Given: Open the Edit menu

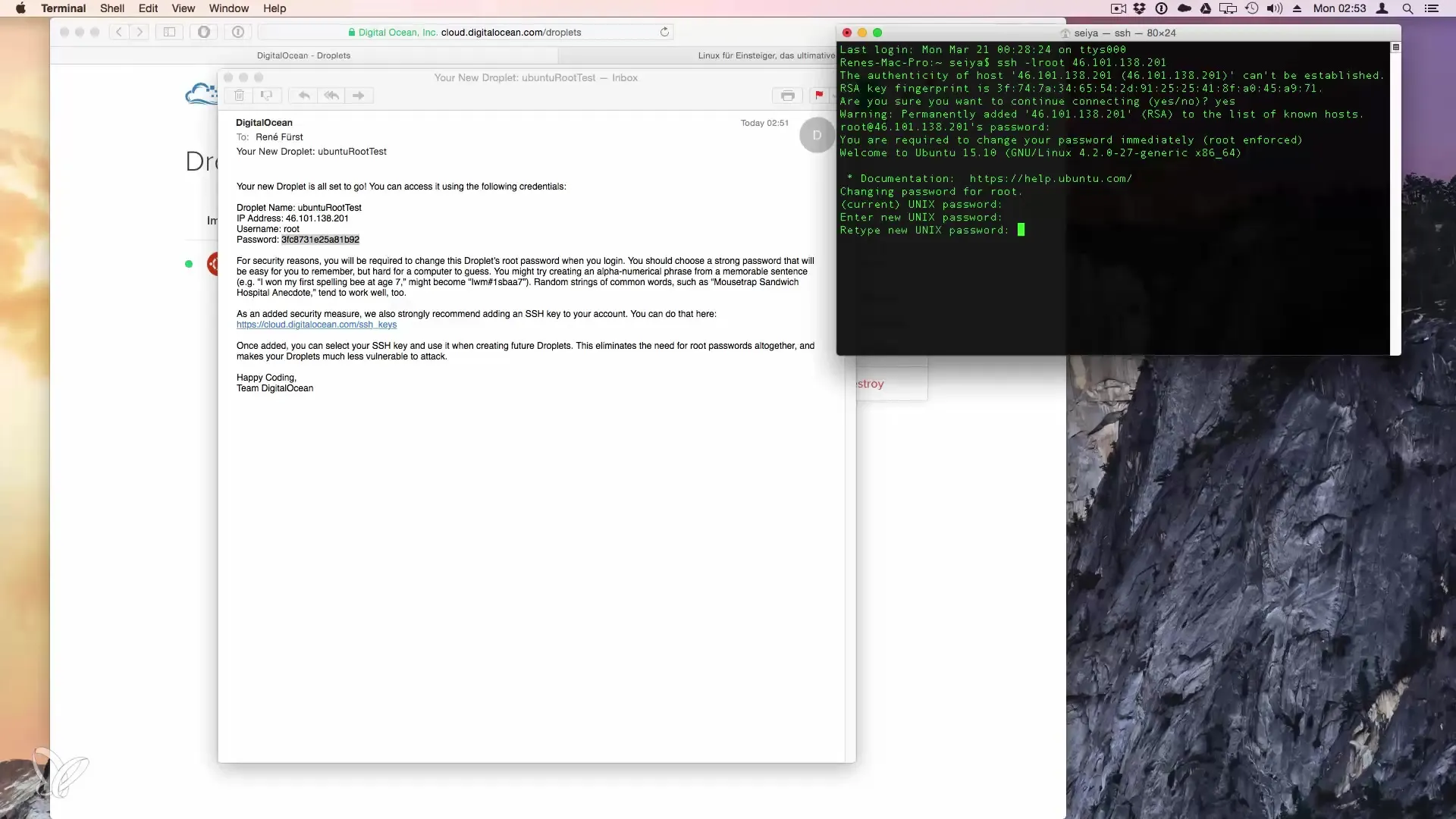Looking at the screenshot, I should point(148,8).
